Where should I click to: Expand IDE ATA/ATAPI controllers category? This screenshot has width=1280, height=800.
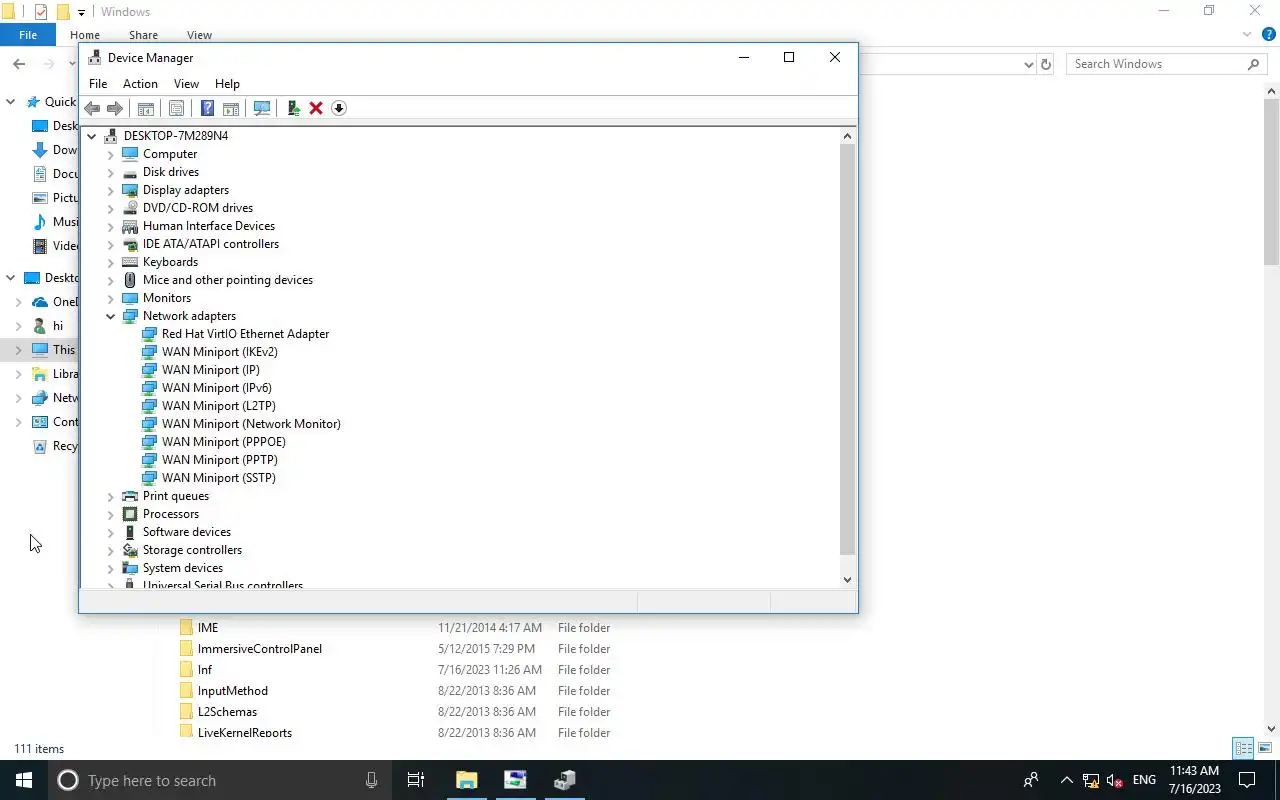click(x=111, y=244)
